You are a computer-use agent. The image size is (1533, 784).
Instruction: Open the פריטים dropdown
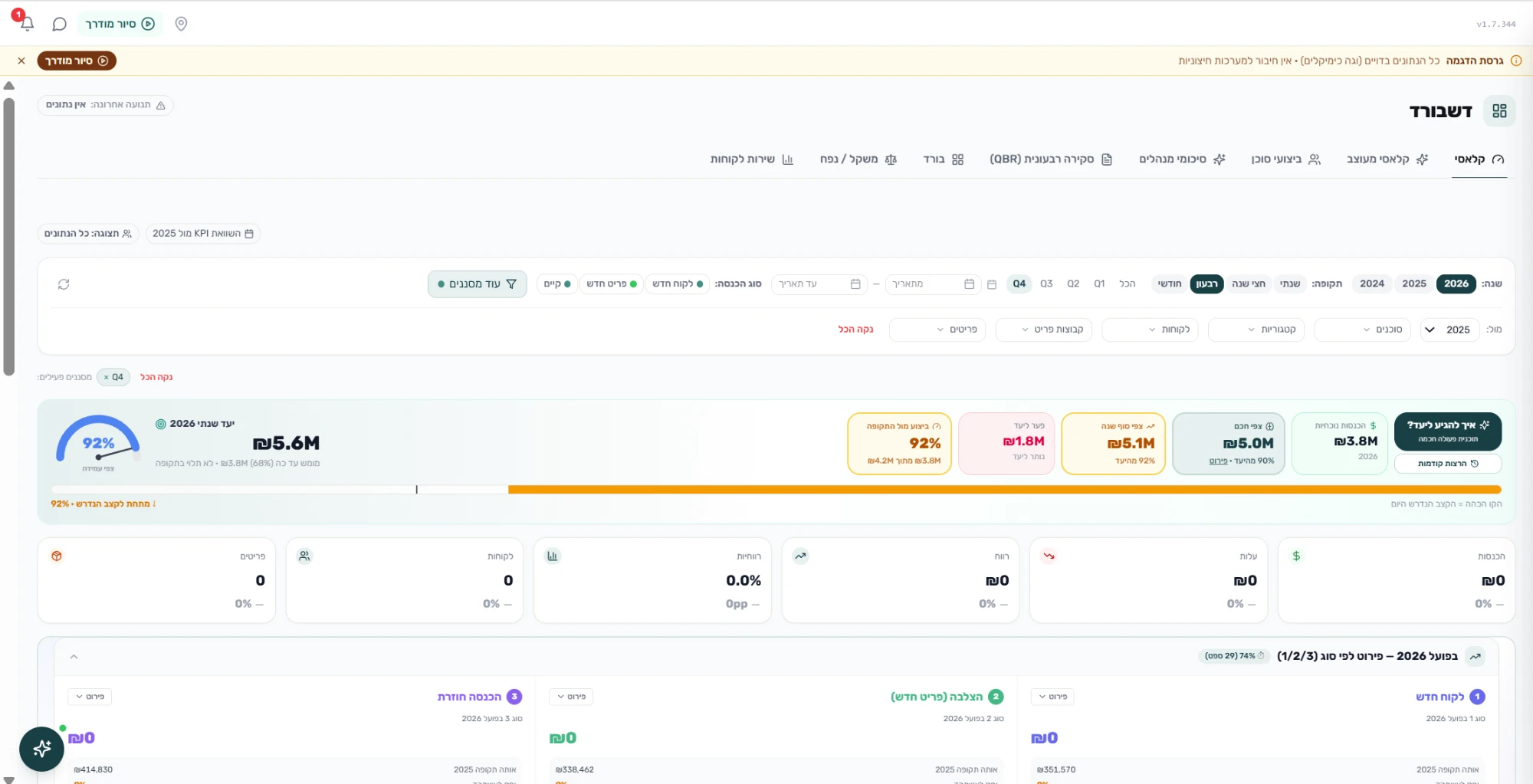[937, 330]
